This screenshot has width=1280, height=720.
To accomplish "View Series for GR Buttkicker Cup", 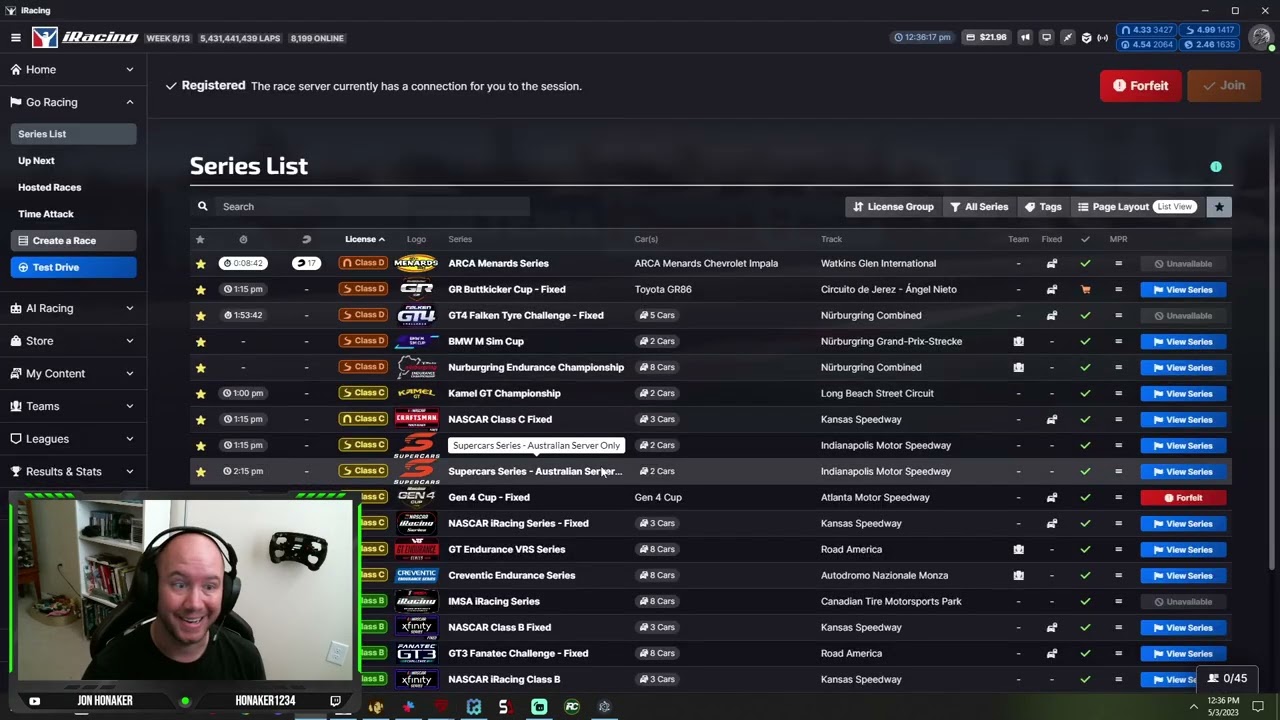I will [1183, 290].
